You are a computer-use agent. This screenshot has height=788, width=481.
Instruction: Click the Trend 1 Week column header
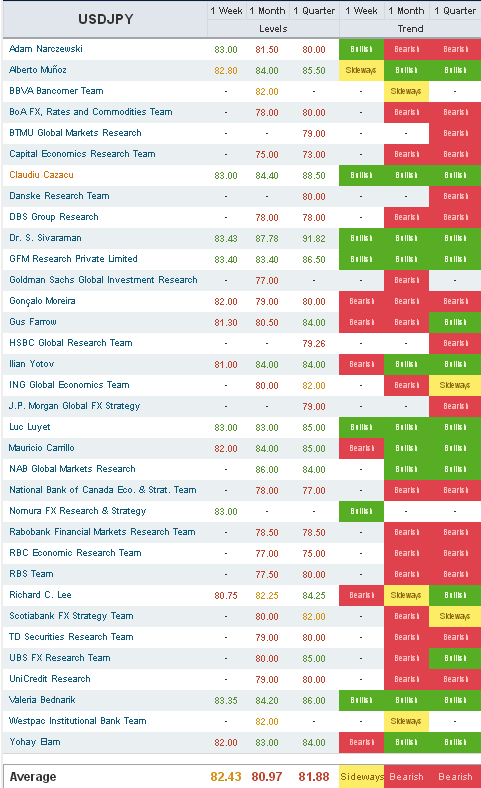[x=361, y=11]
